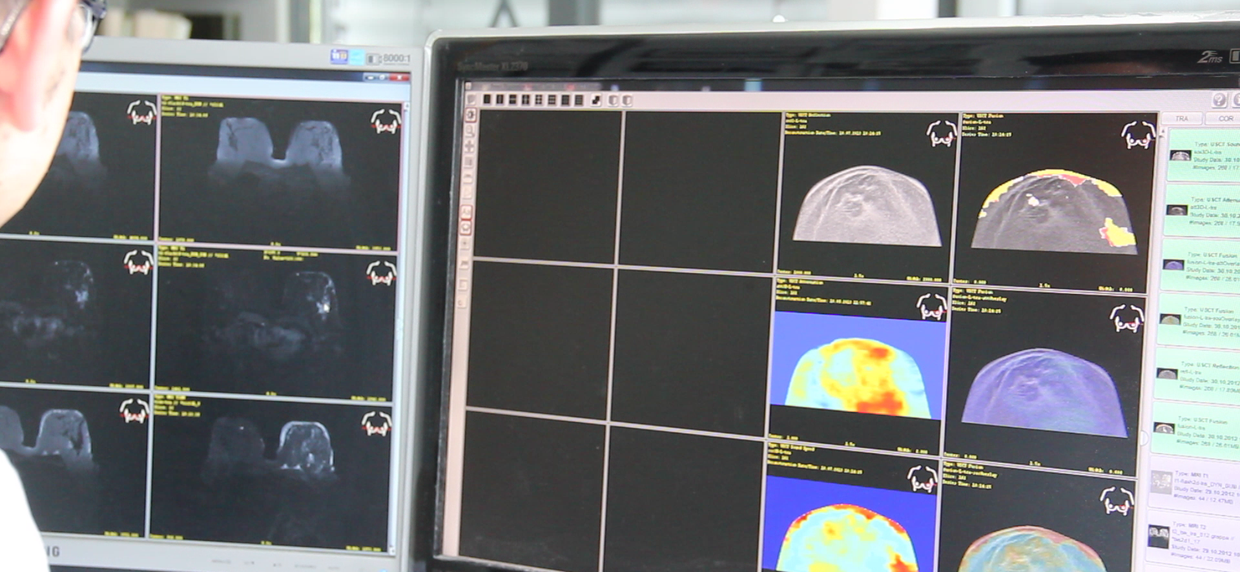Open the question-mark help icon above TRA tab
The image size is (1240, 572).
click(x=1219, y=100)
